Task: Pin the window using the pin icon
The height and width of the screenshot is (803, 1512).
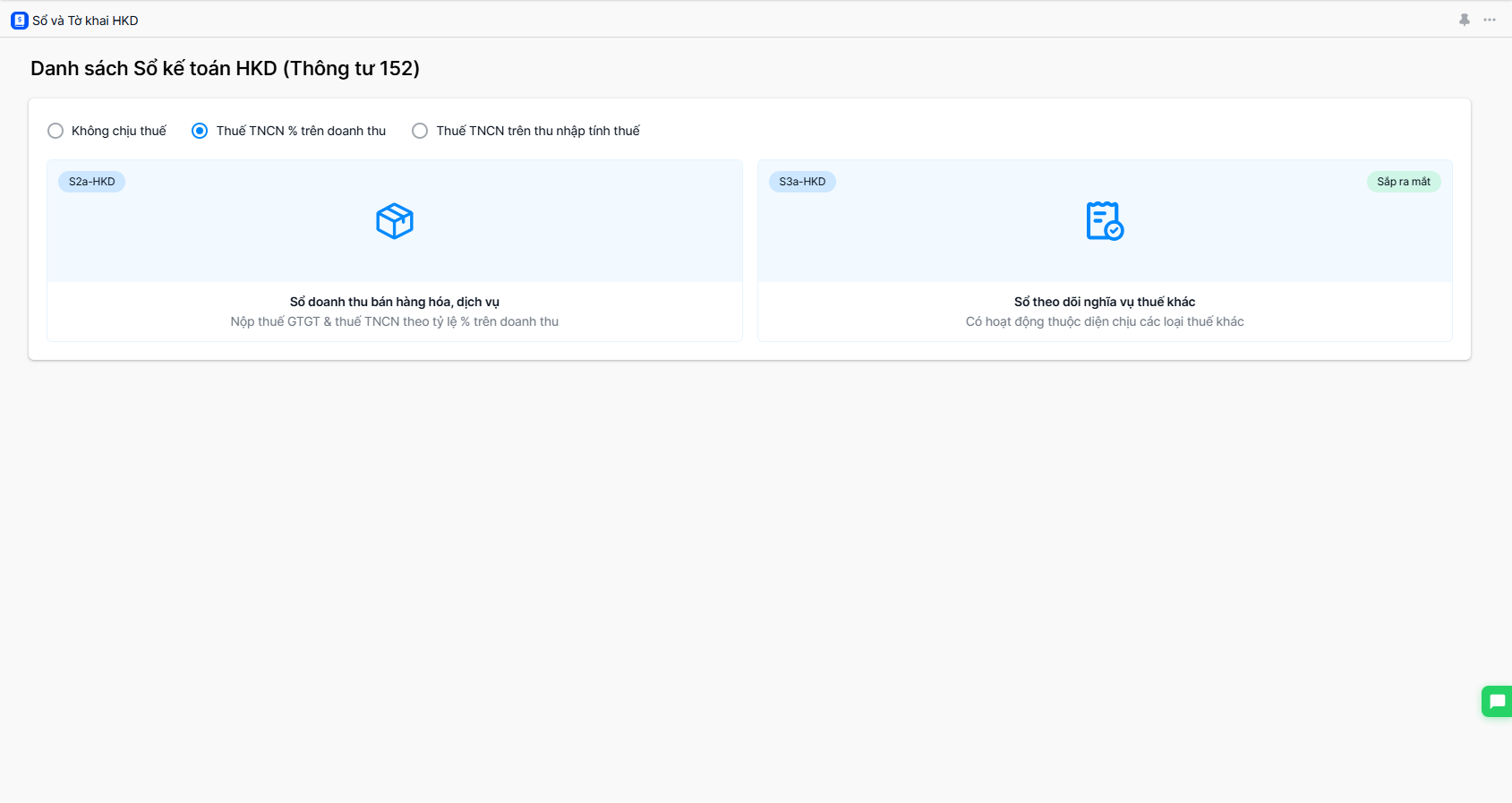Action: pos(1465,20)
